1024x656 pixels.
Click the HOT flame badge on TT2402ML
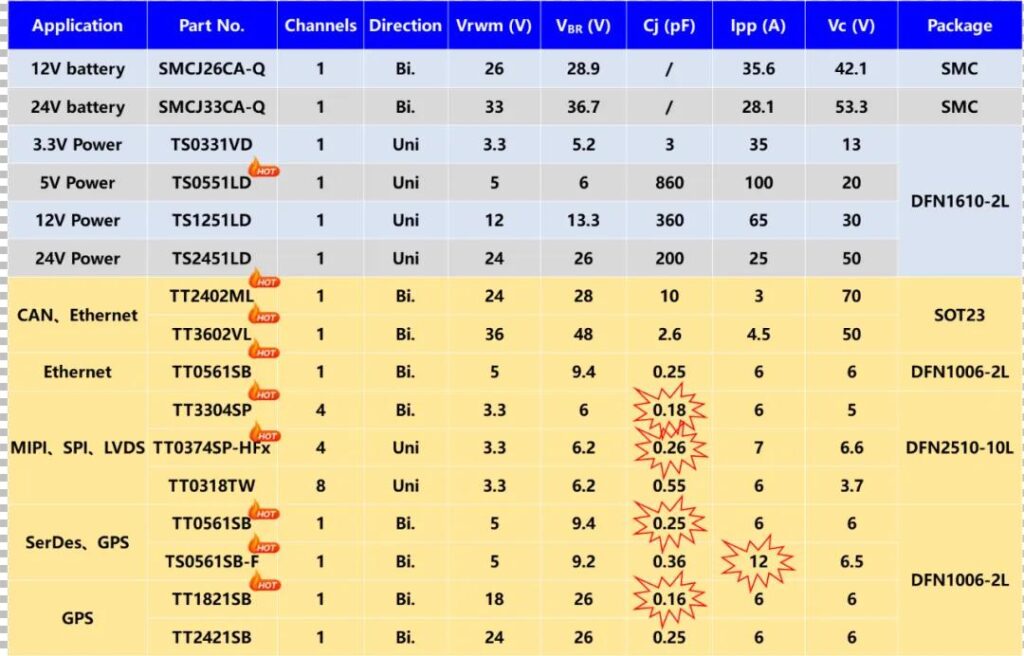(x=263, y=281)
